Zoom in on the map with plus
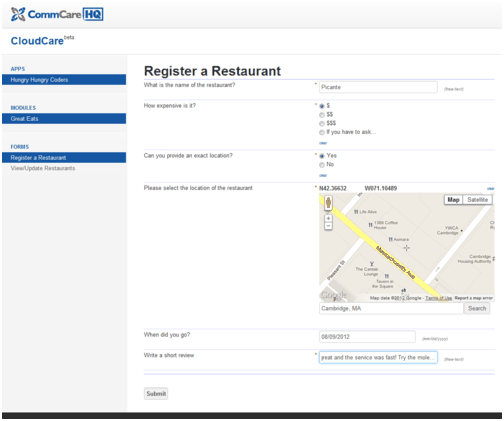This screenshot has width=504, height=421. (328, 218)
